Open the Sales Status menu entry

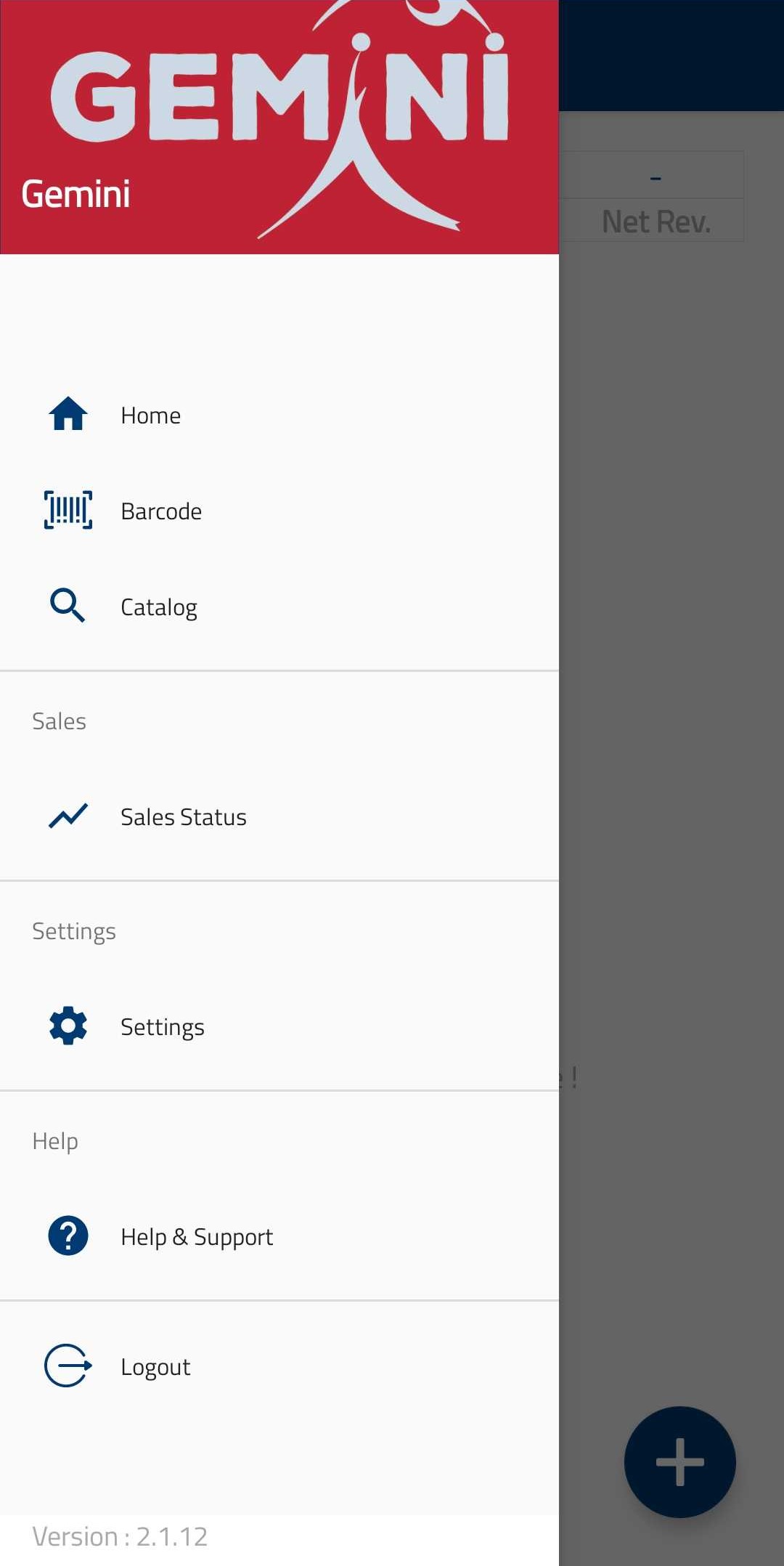pos(184,817)
